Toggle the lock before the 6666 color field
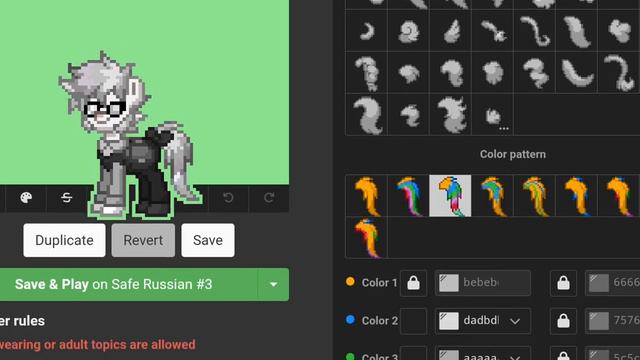 [564, 283]
